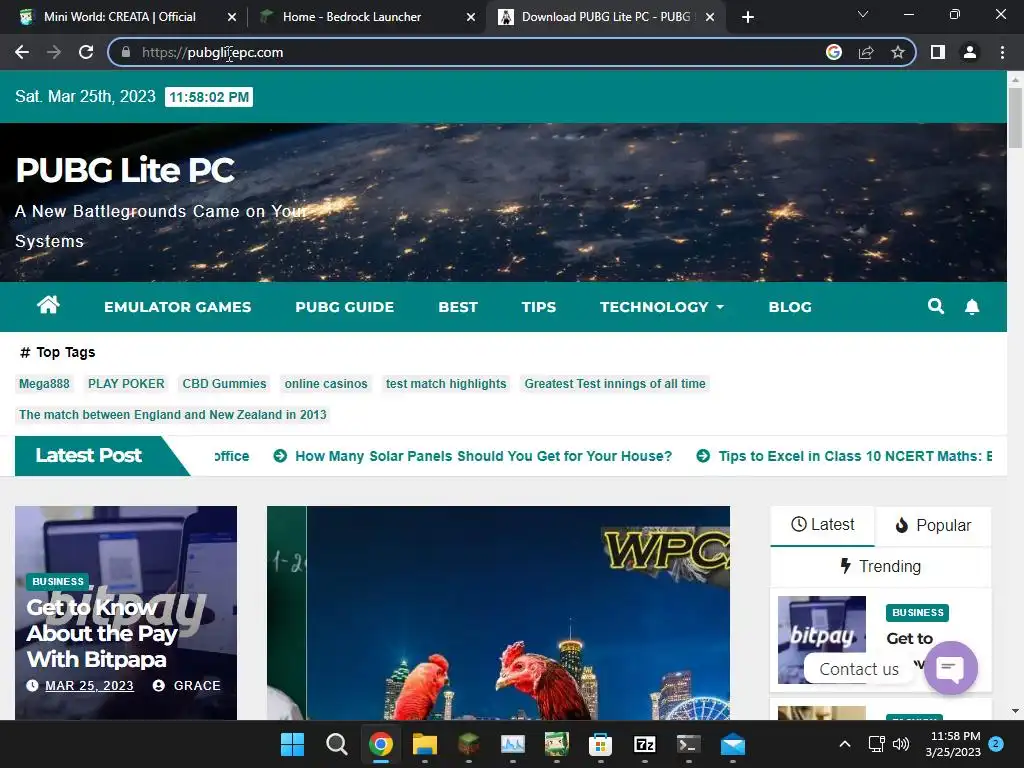Click the notification bell icon
Screen dimensions: 1024x768
[972, 306]
